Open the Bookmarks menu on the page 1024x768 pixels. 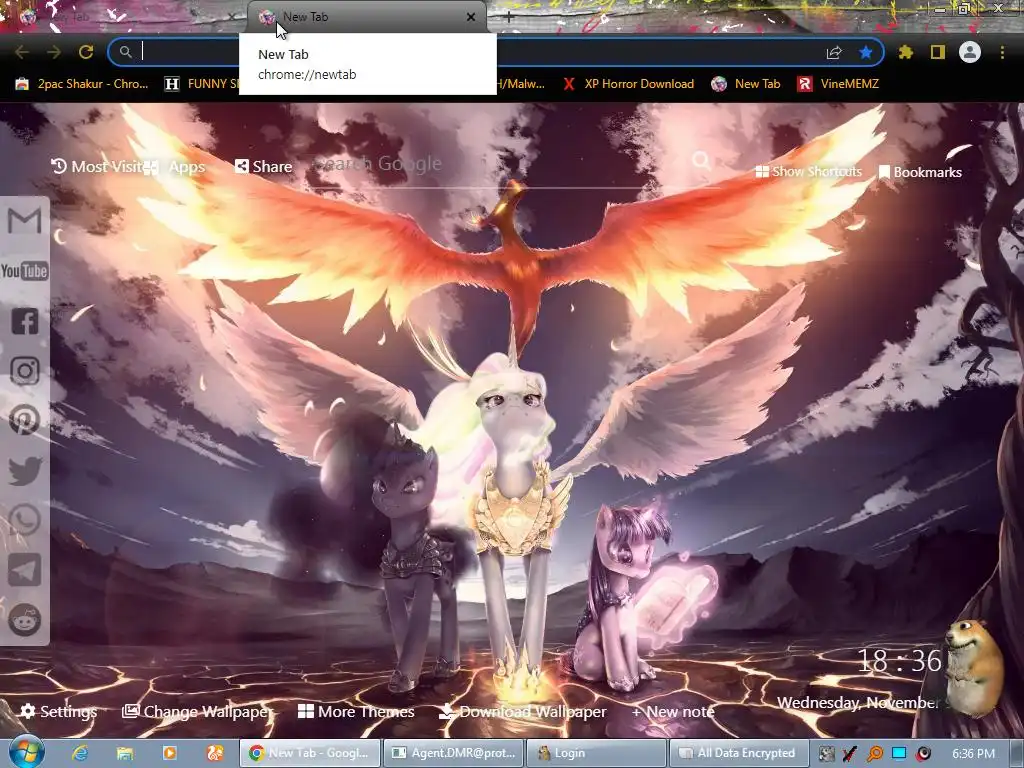[x=921, y=172]
